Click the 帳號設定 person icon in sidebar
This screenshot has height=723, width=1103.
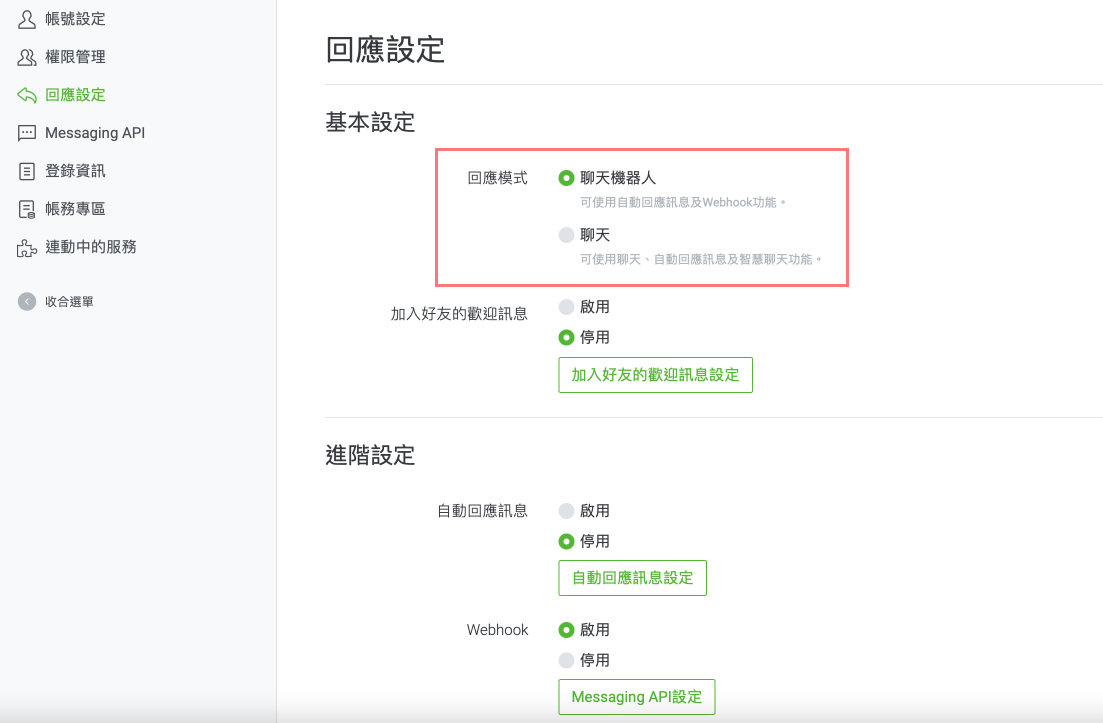click(28, 18)
